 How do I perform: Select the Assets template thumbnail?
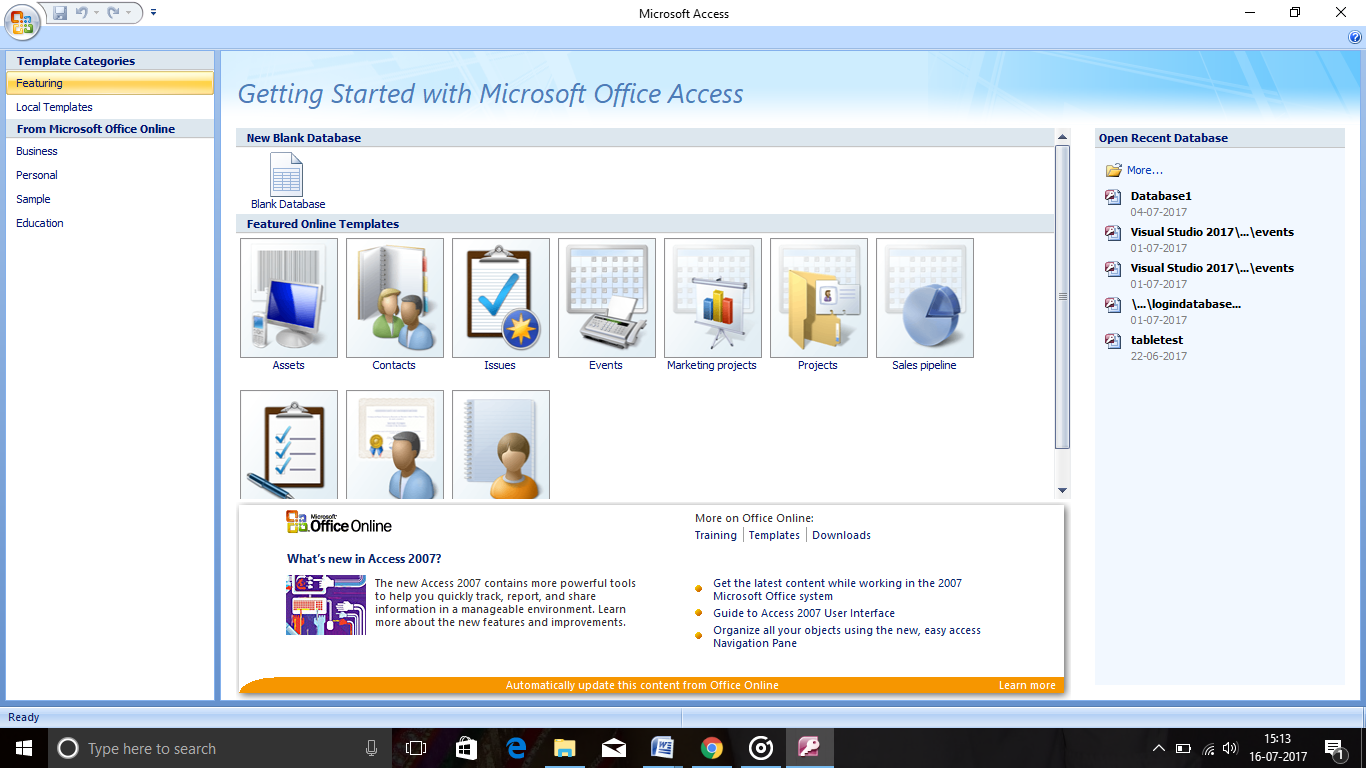coord(289,298)
